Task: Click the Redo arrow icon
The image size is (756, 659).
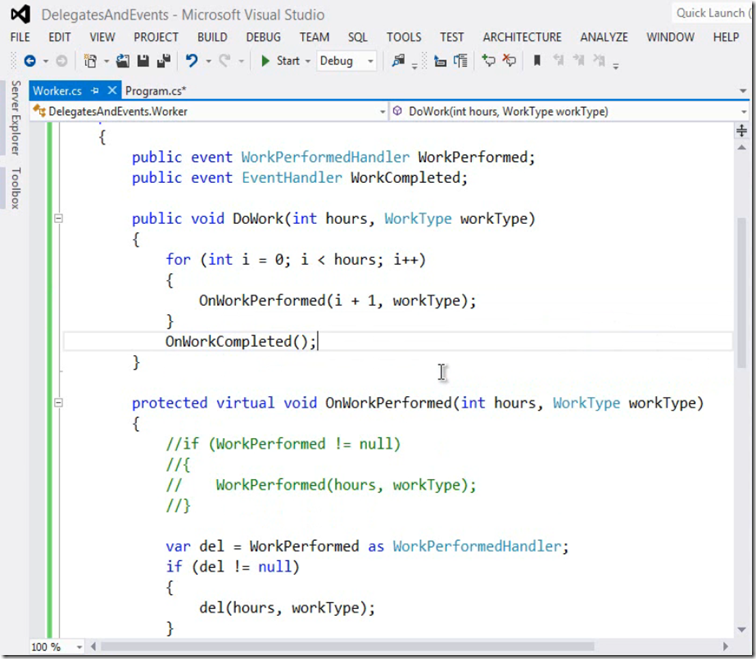Action: (x=225, y=61)
